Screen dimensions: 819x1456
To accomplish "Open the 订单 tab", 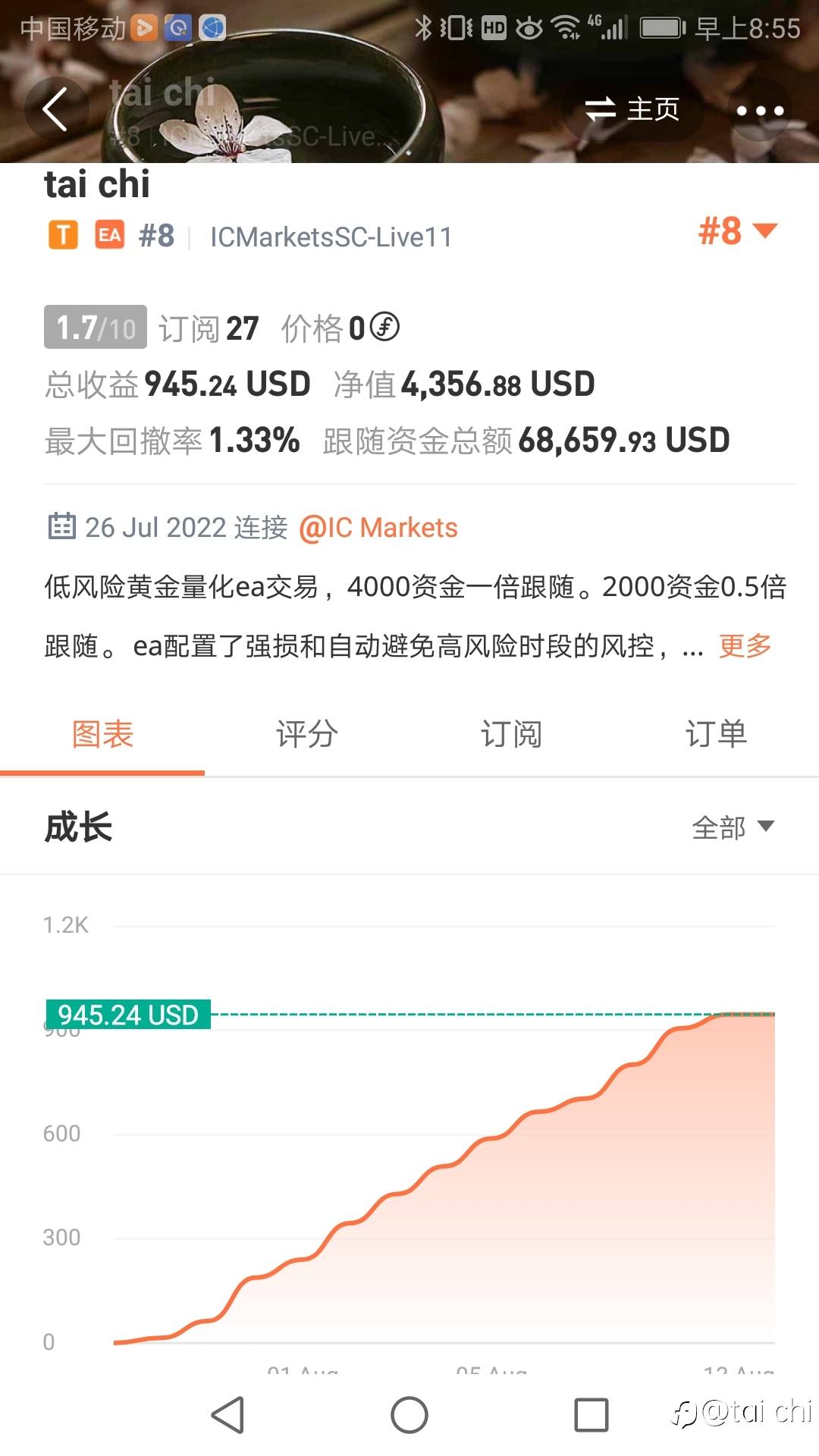I will click(716, 734).
